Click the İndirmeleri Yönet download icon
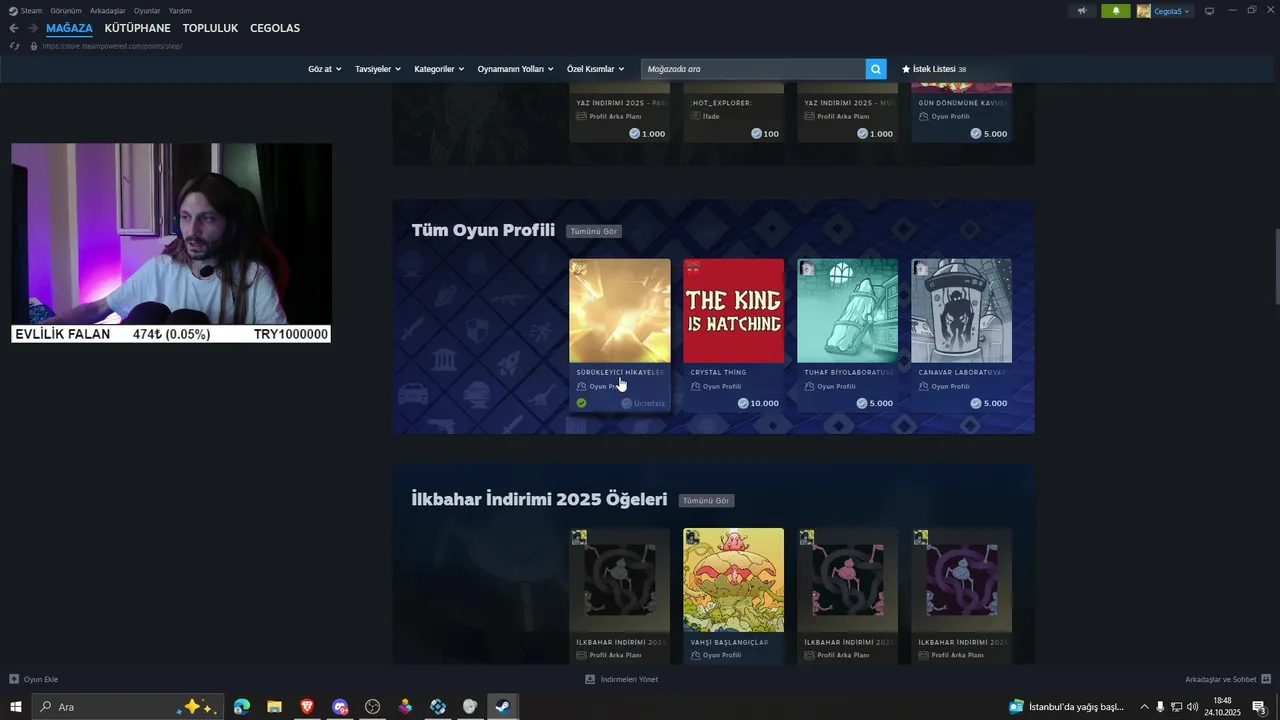1280x720 pixels. 590,679
